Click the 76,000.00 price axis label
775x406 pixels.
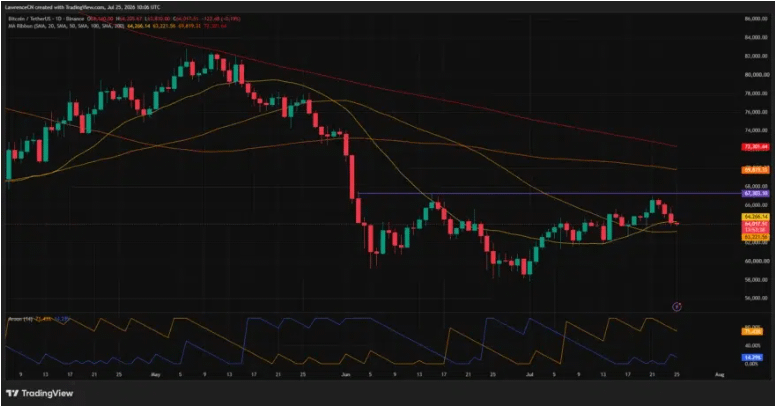[x=757, y=112]
